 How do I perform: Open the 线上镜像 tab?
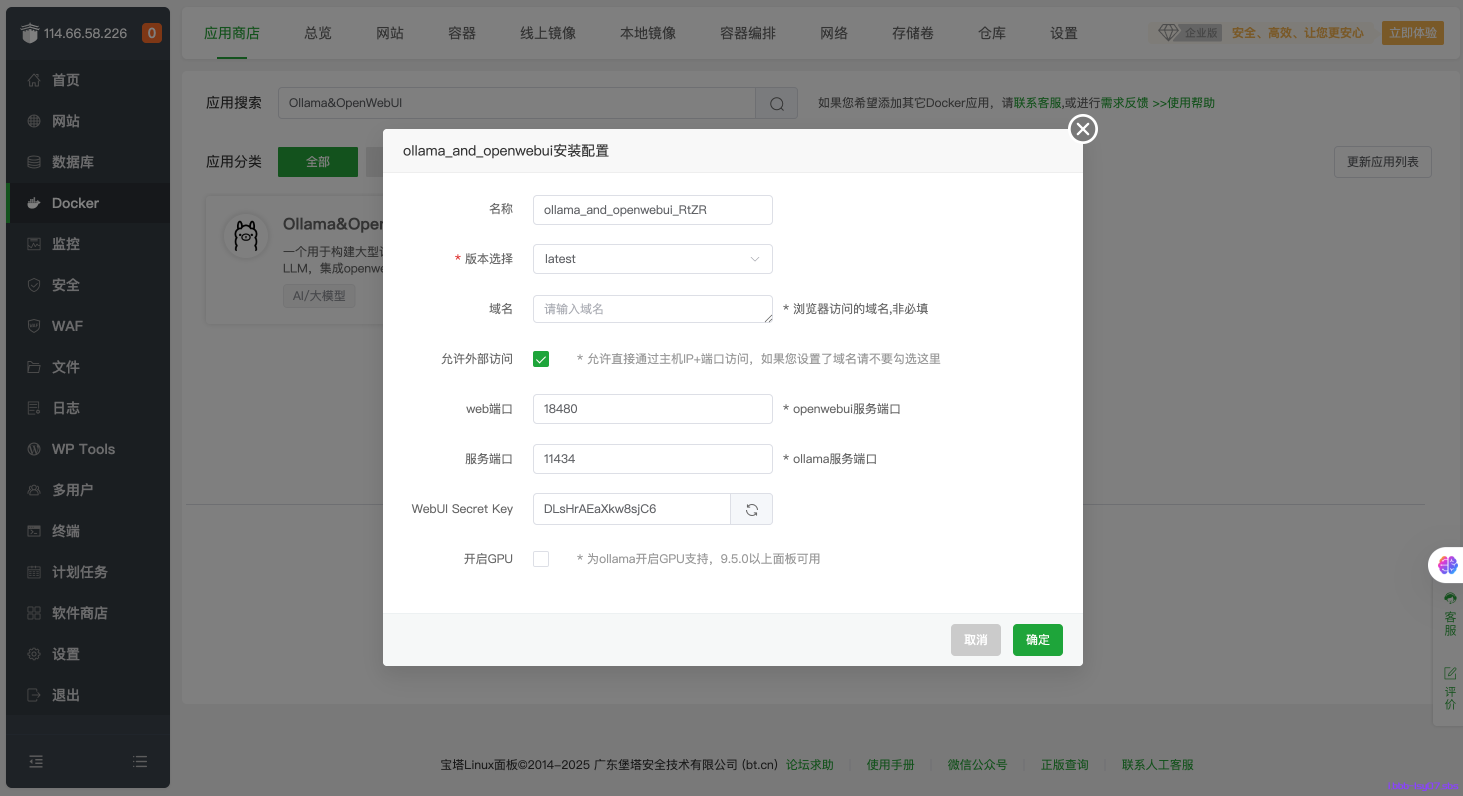coord(548,33)
